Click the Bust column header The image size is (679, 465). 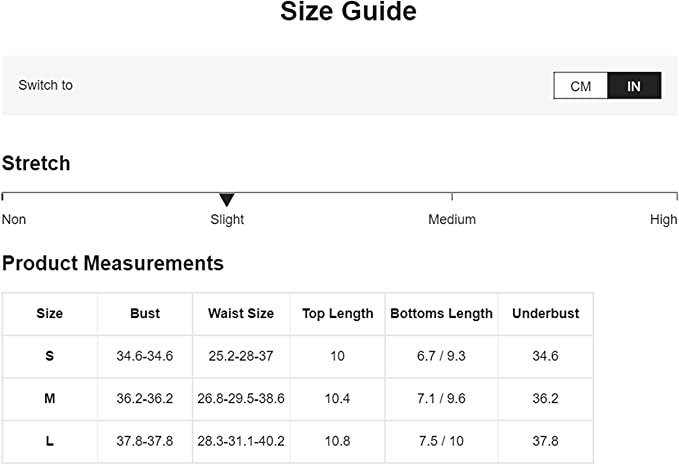tap(145, 313)
